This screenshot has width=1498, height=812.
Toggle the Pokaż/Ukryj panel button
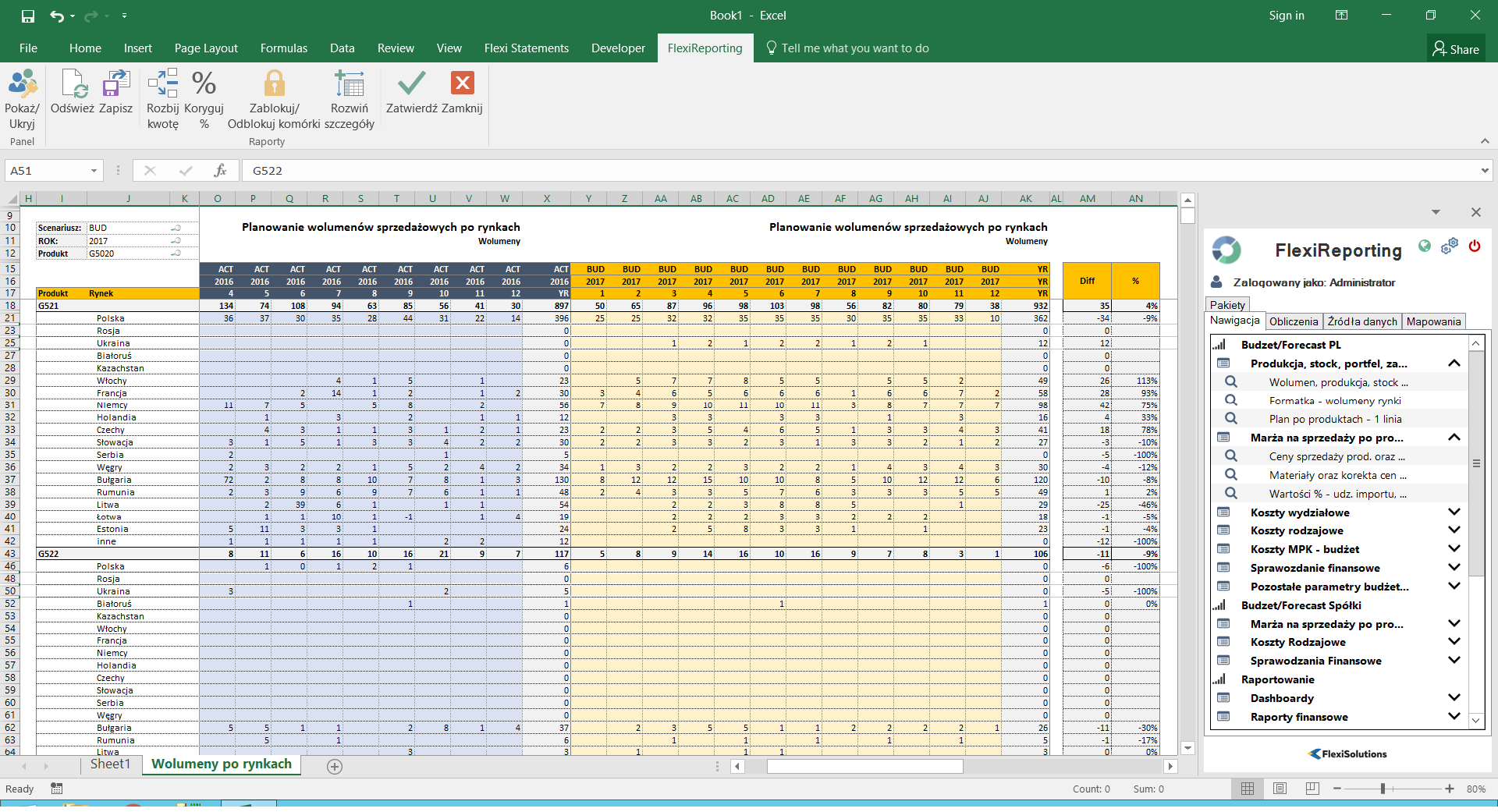(x=22, y=85)
